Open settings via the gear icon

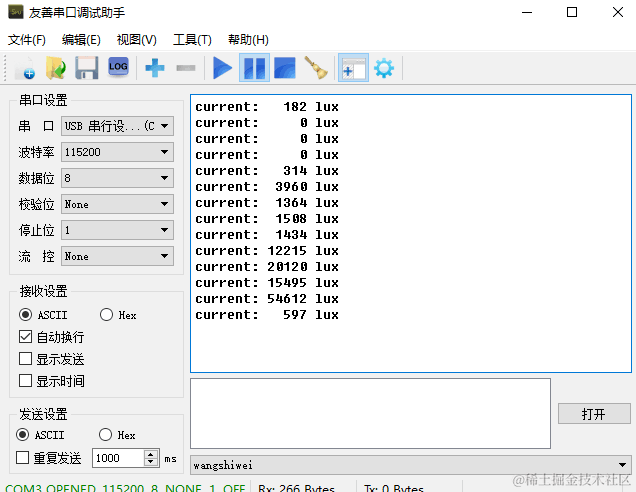384,68
